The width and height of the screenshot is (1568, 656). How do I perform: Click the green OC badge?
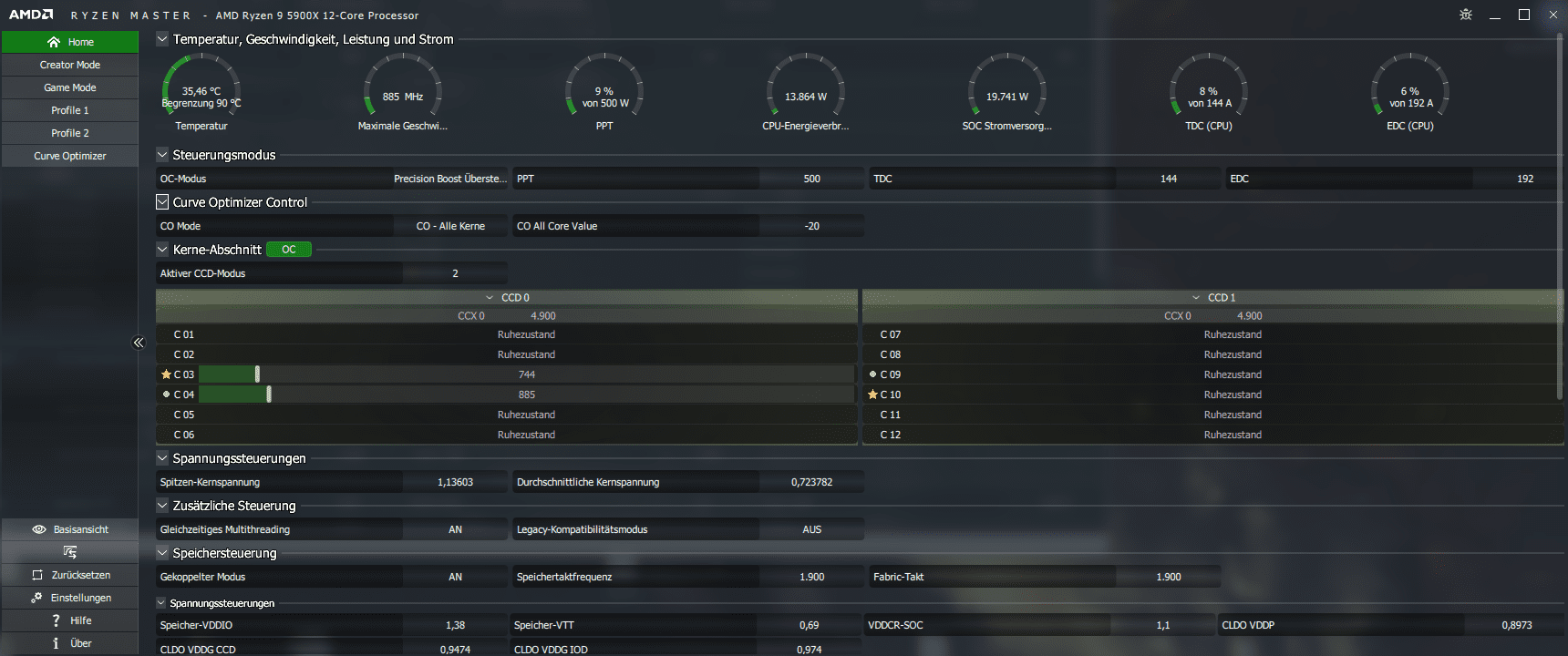(289, 250)
